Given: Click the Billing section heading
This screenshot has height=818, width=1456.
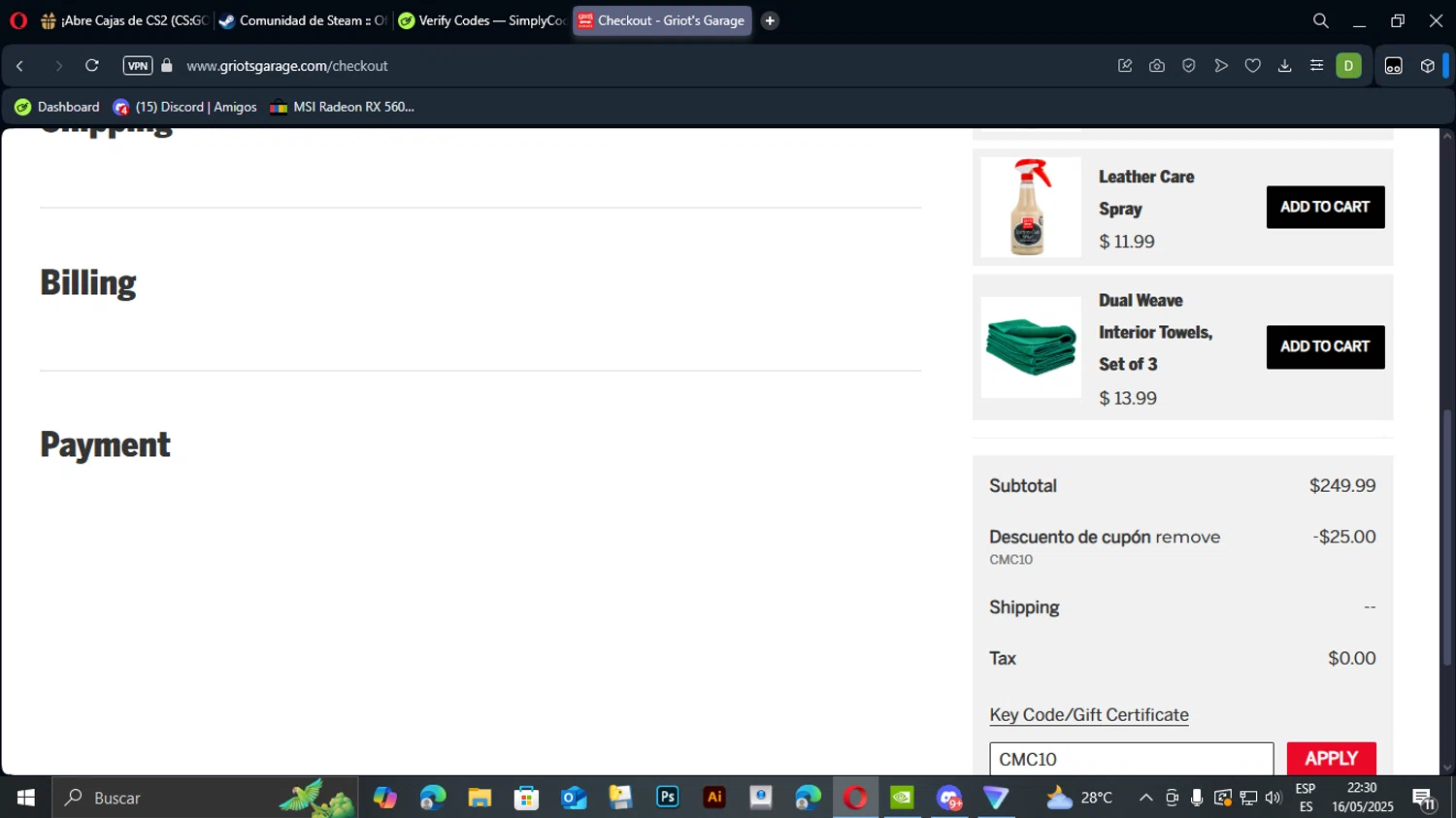Looking at the screenshot, I should [88, 282].
